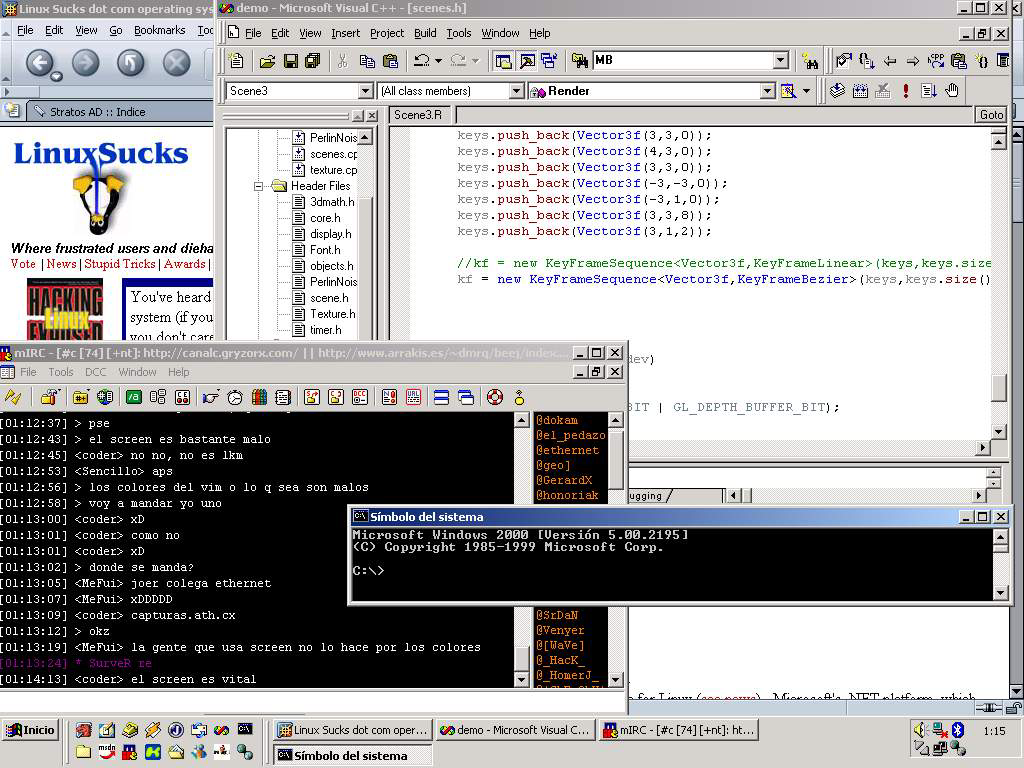The height and width of the screenshot is (768, 1024).
Task: Switch to Linux Sucks taskbar button
Action: [353, 730]
